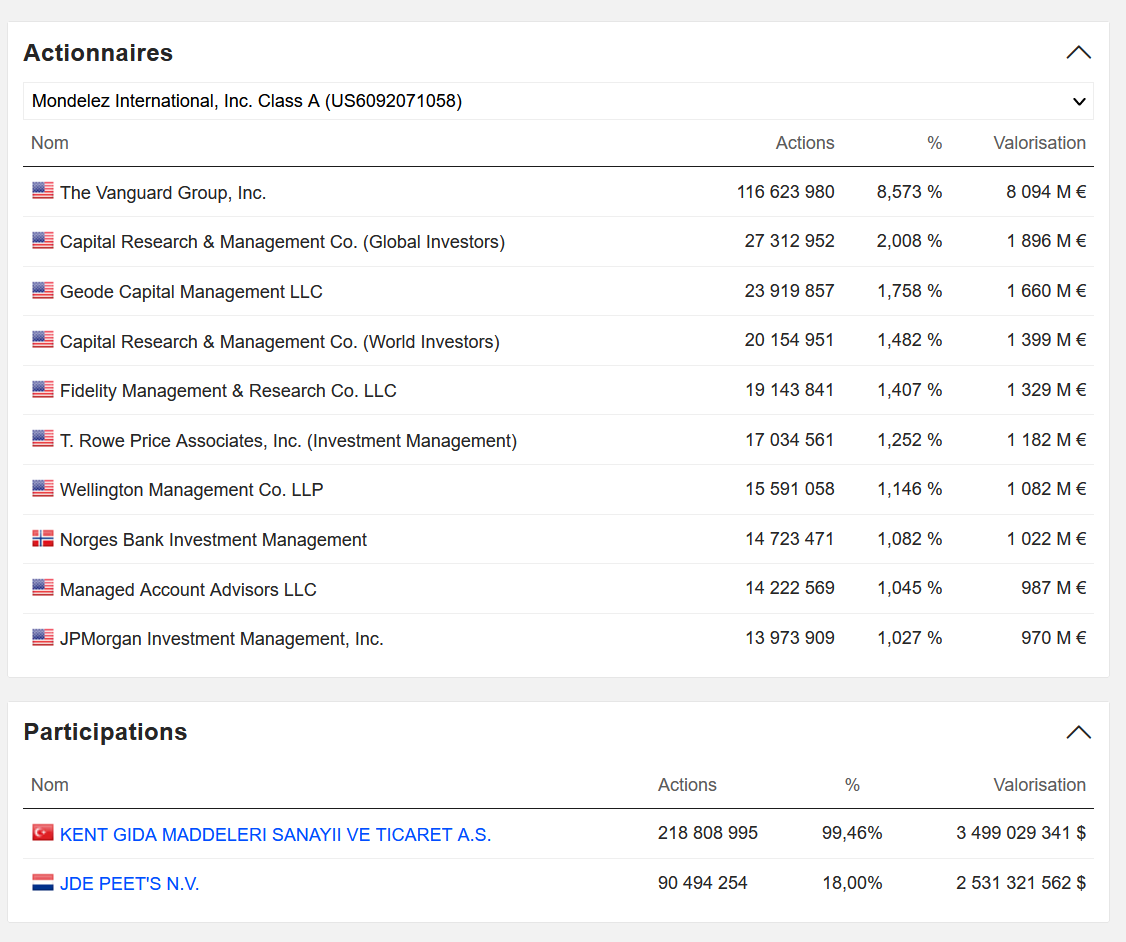Screen dimensions: 1126x942
Task: Click Vanguard's share count 116 623 980
Action: (x=786, y=192)
